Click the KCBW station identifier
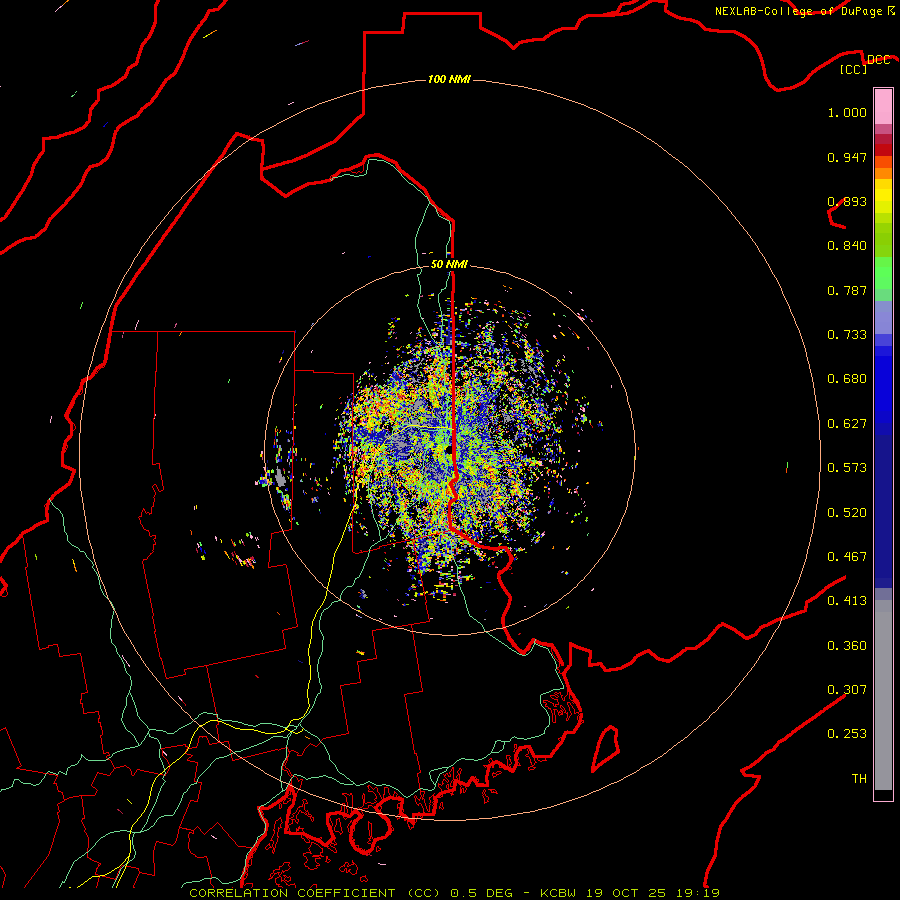Screen dimensions: 900x900 coord(560,893)
